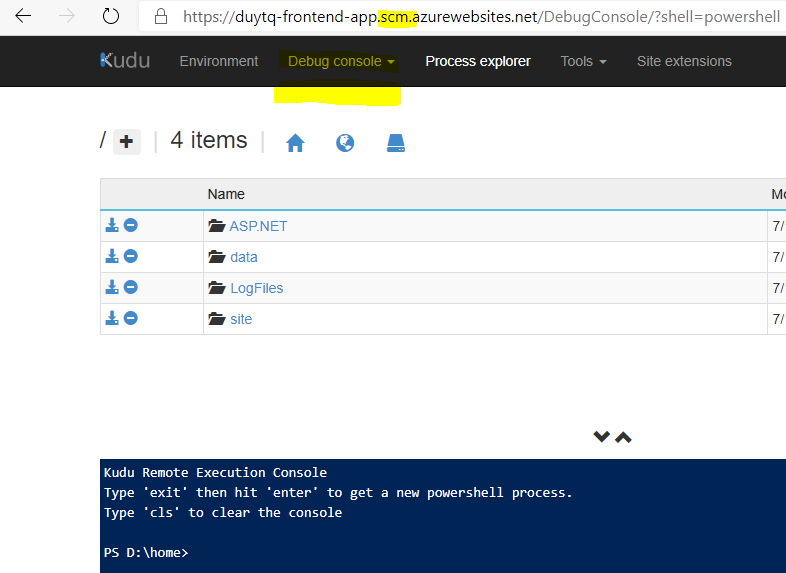Expand console with up chevron
Screen dimensions: 786x573
623,437
